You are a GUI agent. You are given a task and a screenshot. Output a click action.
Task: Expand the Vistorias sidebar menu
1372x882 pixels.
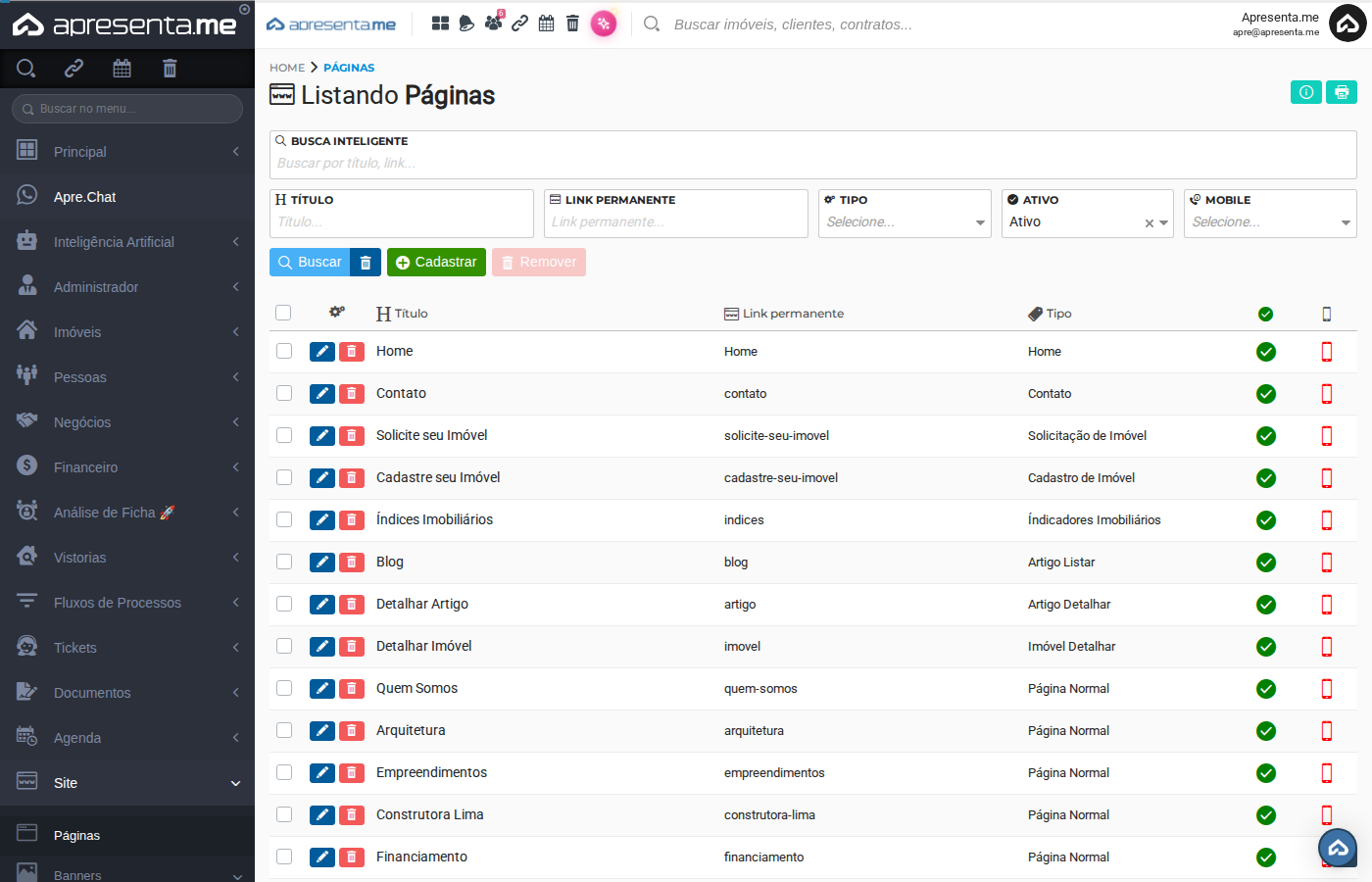127,558
